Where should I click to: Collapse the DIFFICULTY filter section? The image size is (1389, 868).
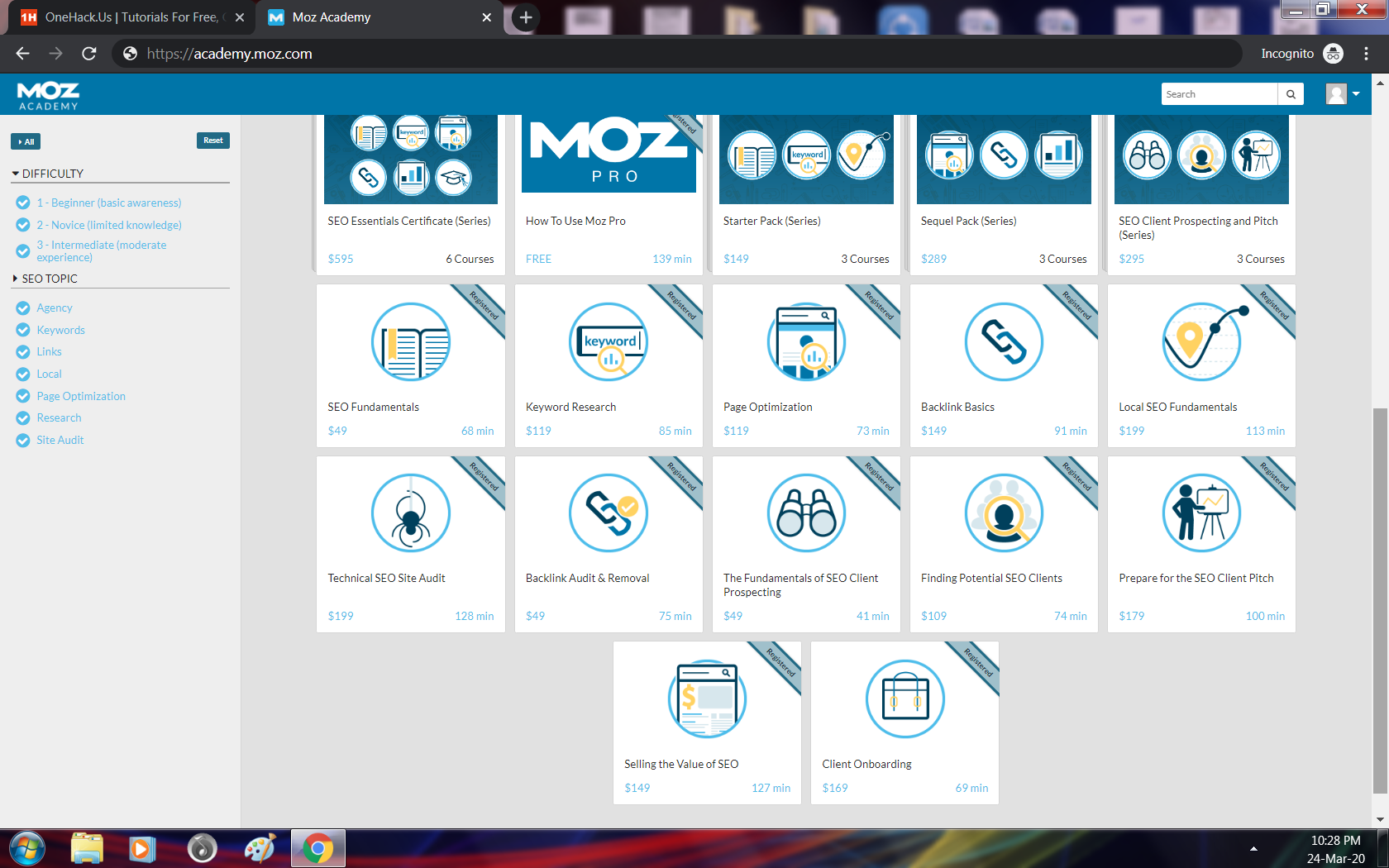pos(16,174)
